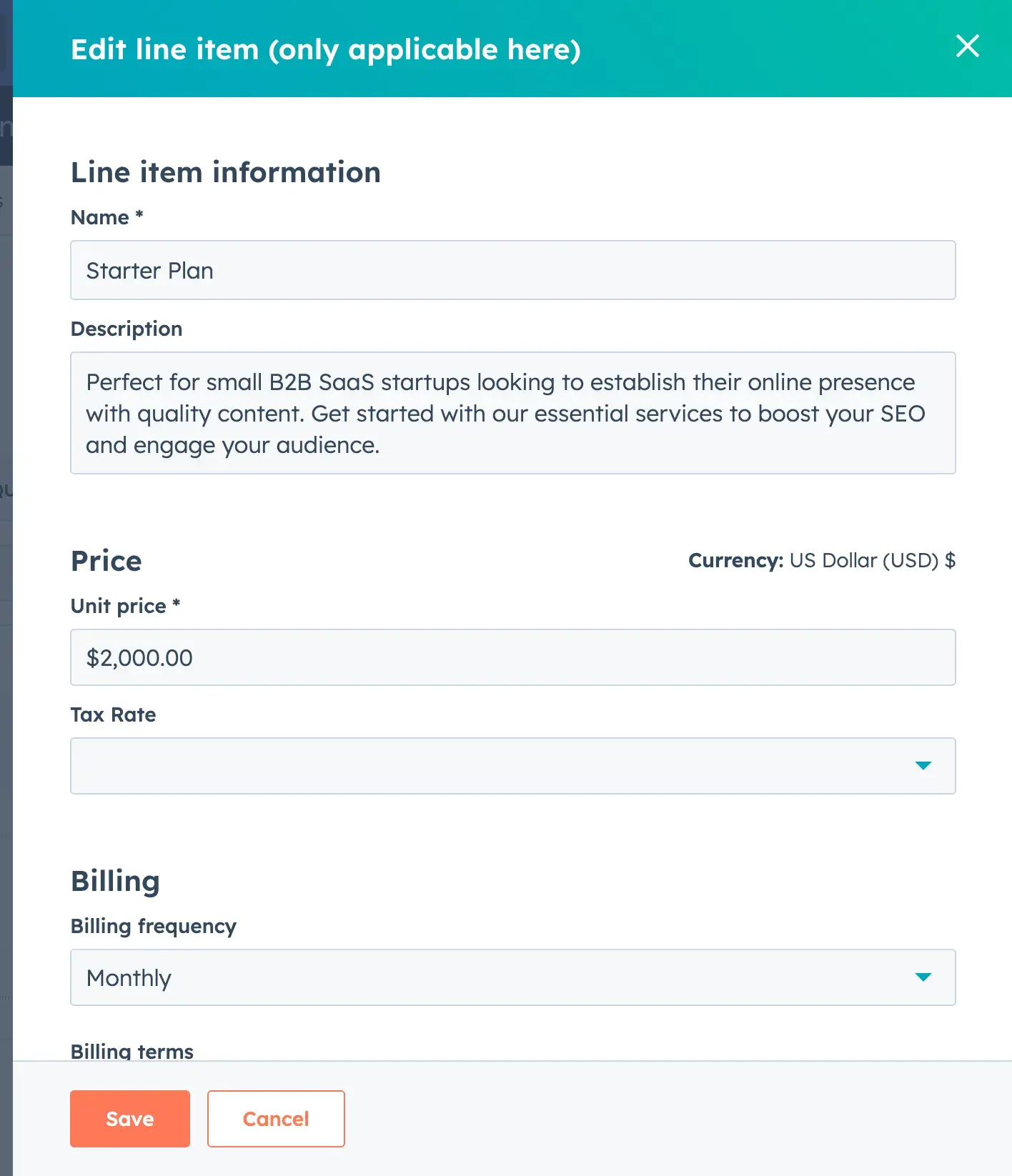Click the Unit price label
The image size is (1012, 1176).
click(x=119, y=607)
